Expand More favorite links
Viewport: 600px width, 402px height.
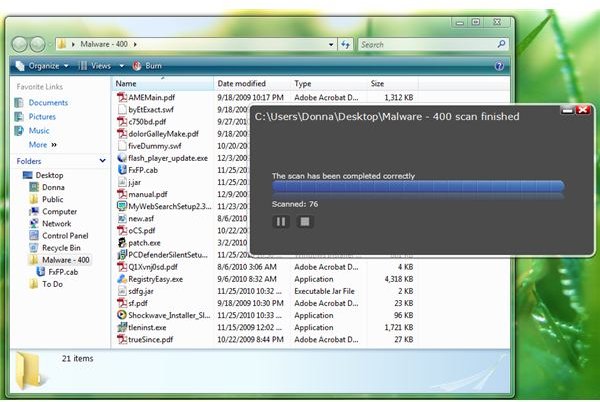click(42, 145)
